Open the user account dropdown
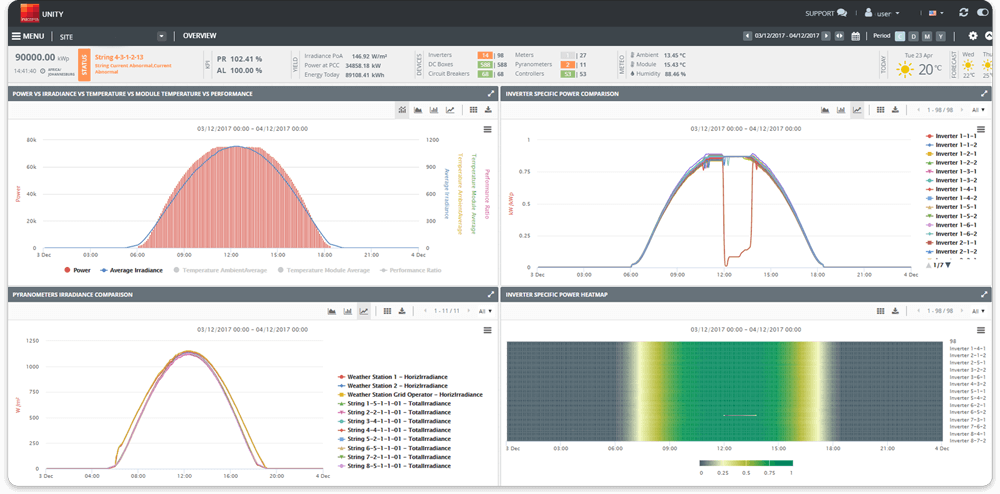The width and height of the screenshot is (1000, 494). (882, 13)
